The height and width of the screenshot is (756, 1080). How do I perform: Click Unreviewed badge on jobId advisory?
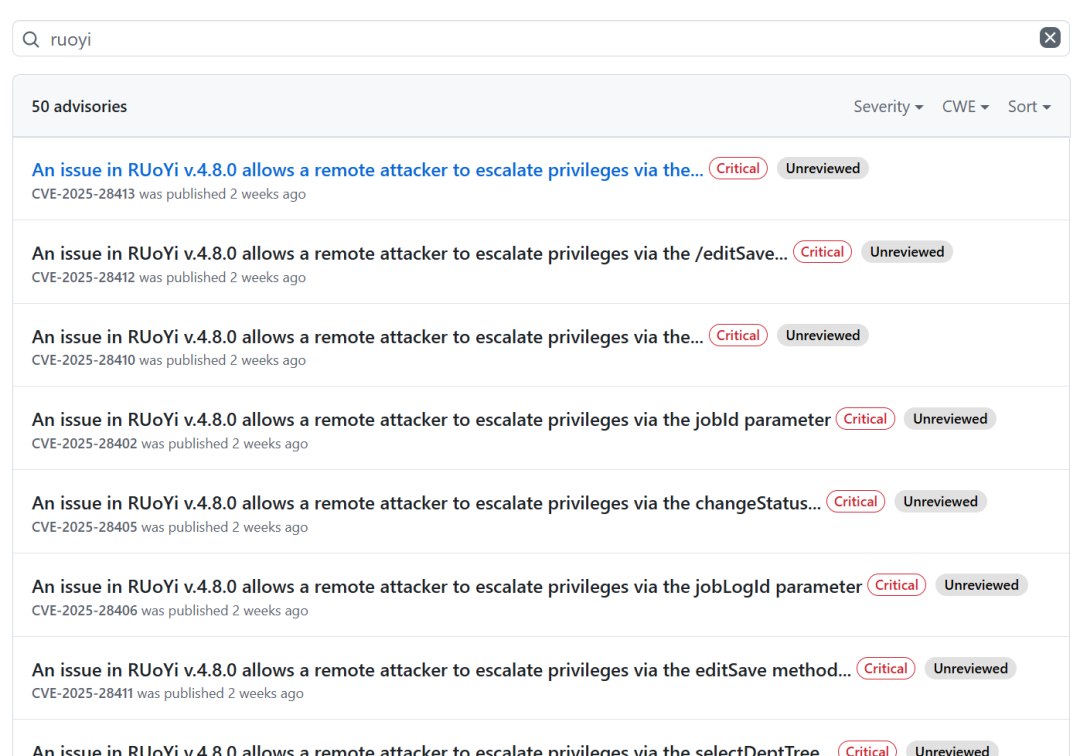pos(950,419)
